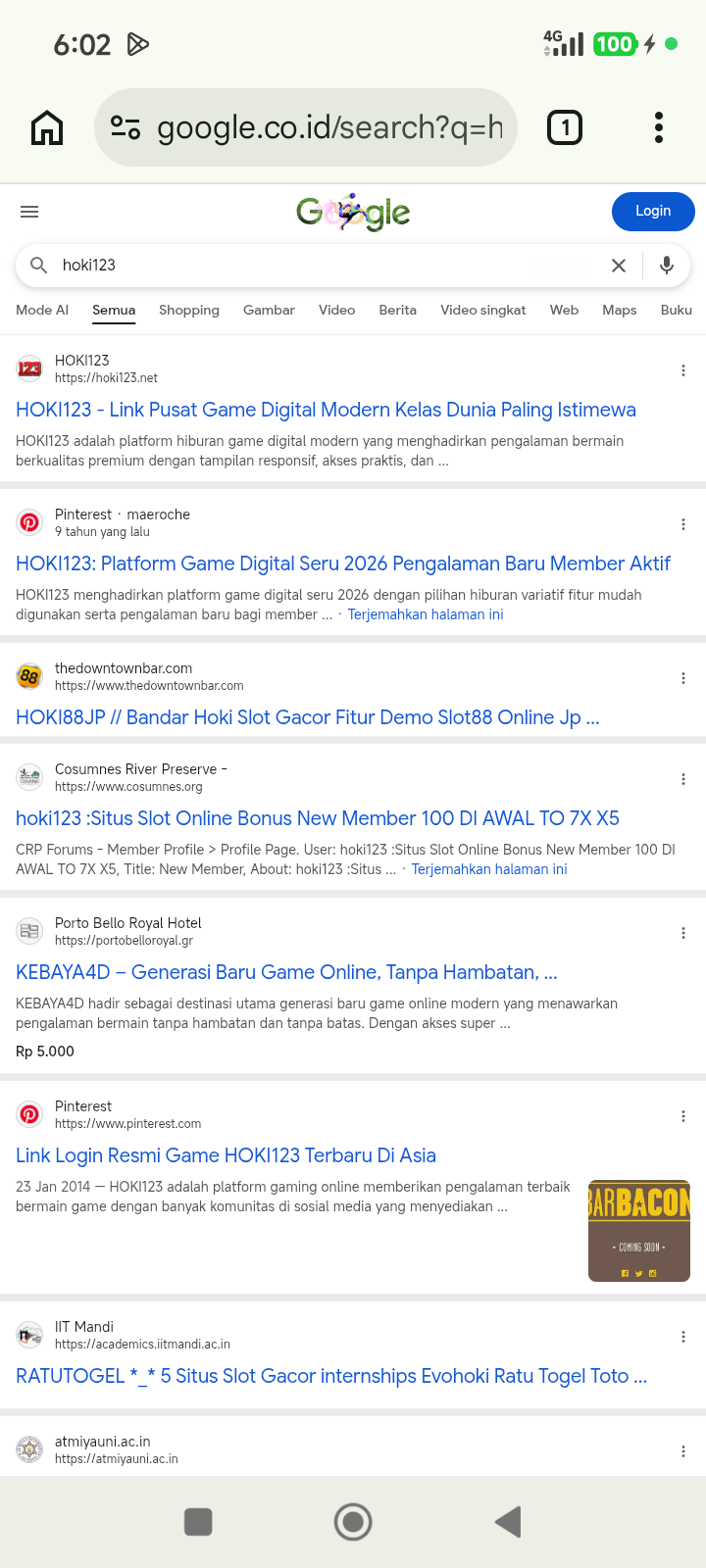Open HOKI123 - Link Pusat Game Digital result
This screenshot has width=706, height=1568.
coord(326,410)
